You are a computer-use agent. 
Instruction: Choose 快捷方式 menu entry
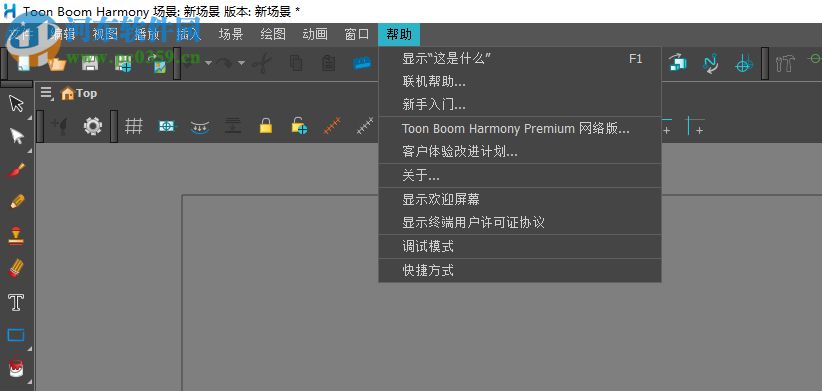click(x=520, y=270)
